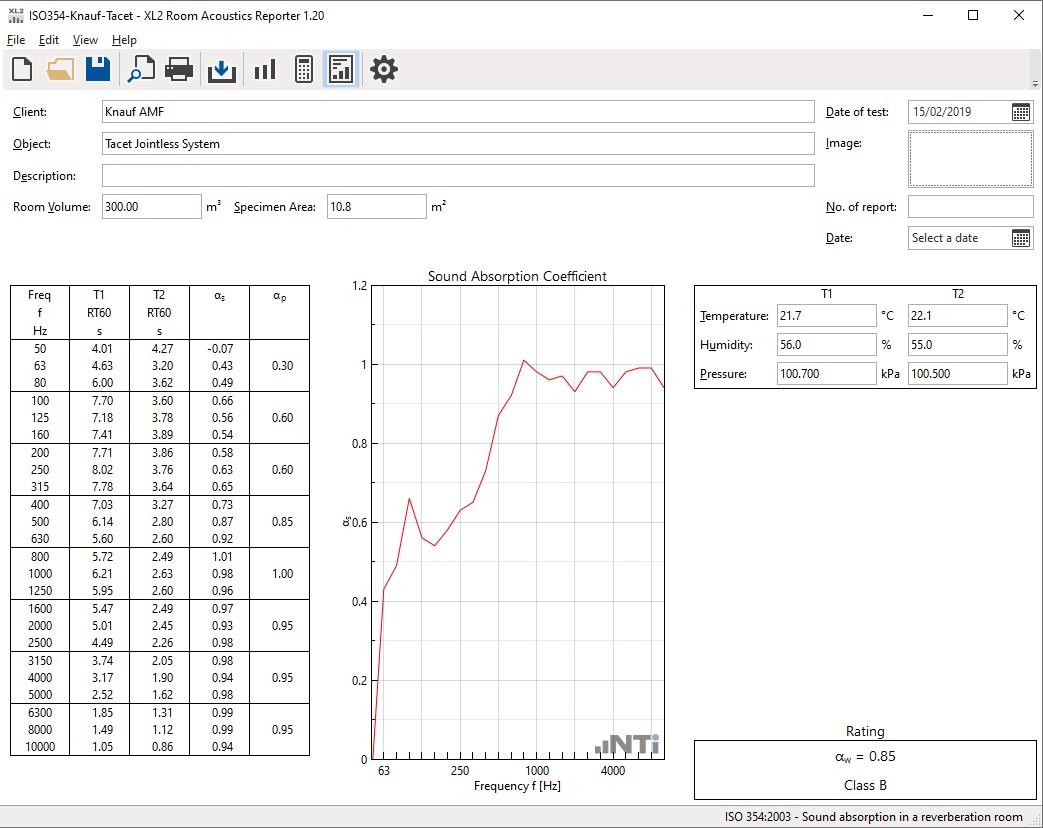Create a new report with the blank page icon

point(22,69)
